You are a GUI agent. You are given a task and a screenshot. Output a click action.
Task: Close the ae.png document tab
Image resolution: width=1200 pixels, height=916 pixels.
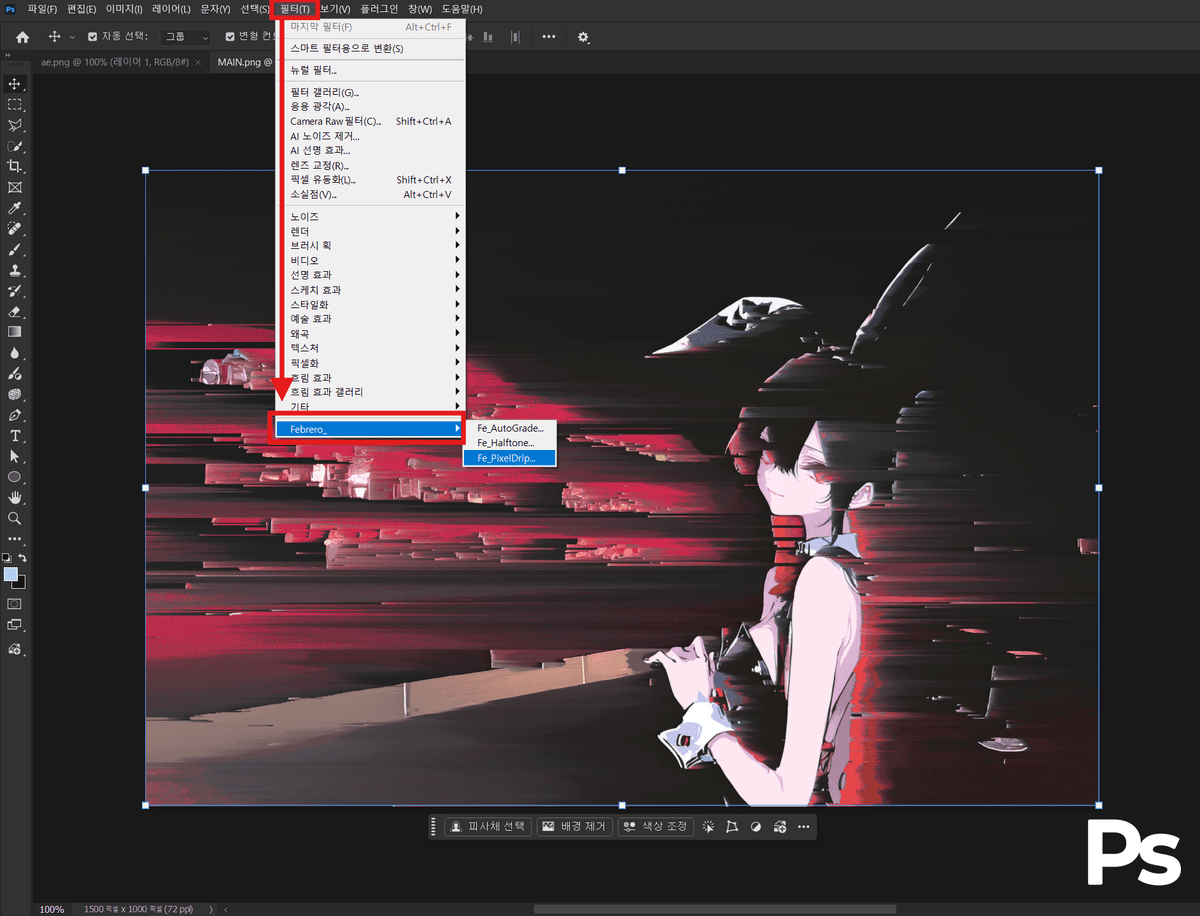(x=197, y=62)
